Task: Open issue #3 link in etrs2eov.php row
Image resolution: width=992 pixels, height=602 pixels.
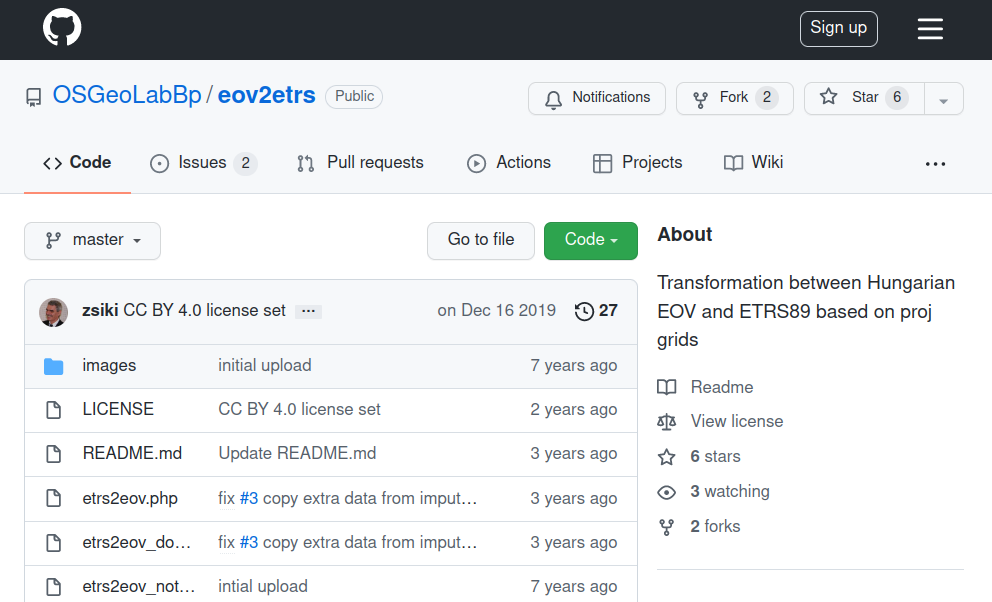Action: click(249, 498)
